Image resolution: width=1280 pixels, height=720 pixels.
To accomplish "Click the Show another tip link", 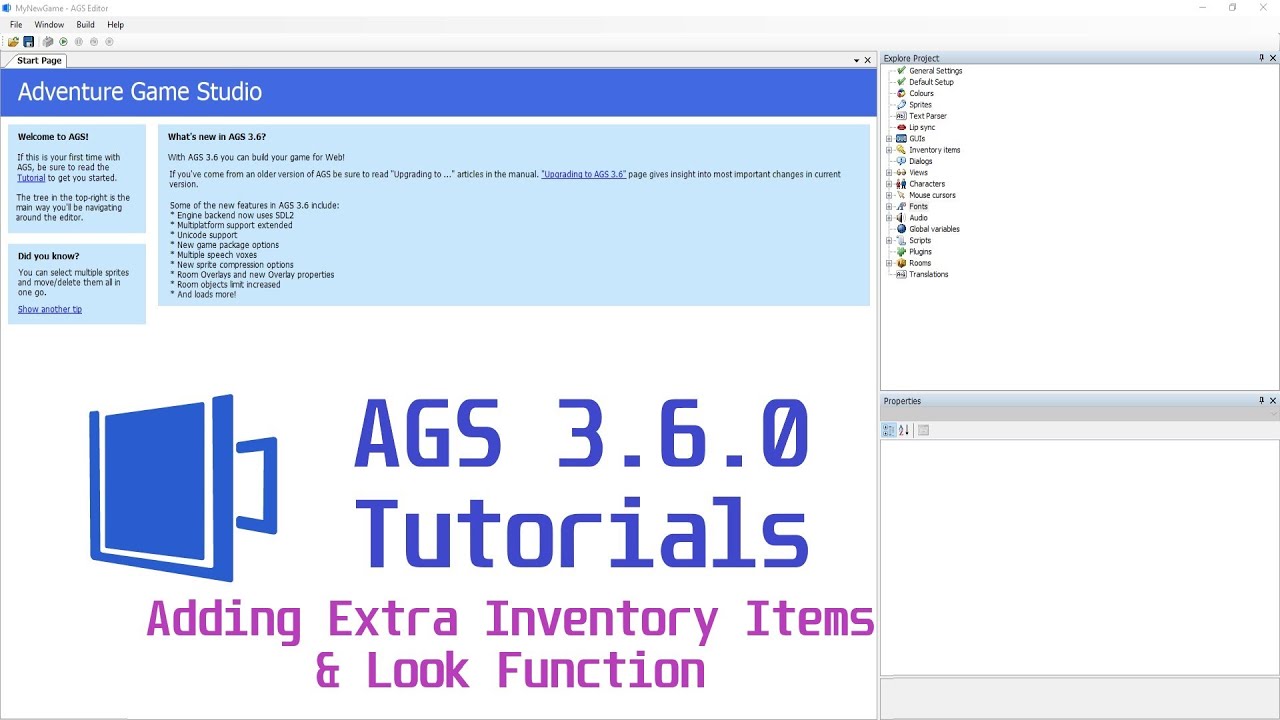I will 50,309.
